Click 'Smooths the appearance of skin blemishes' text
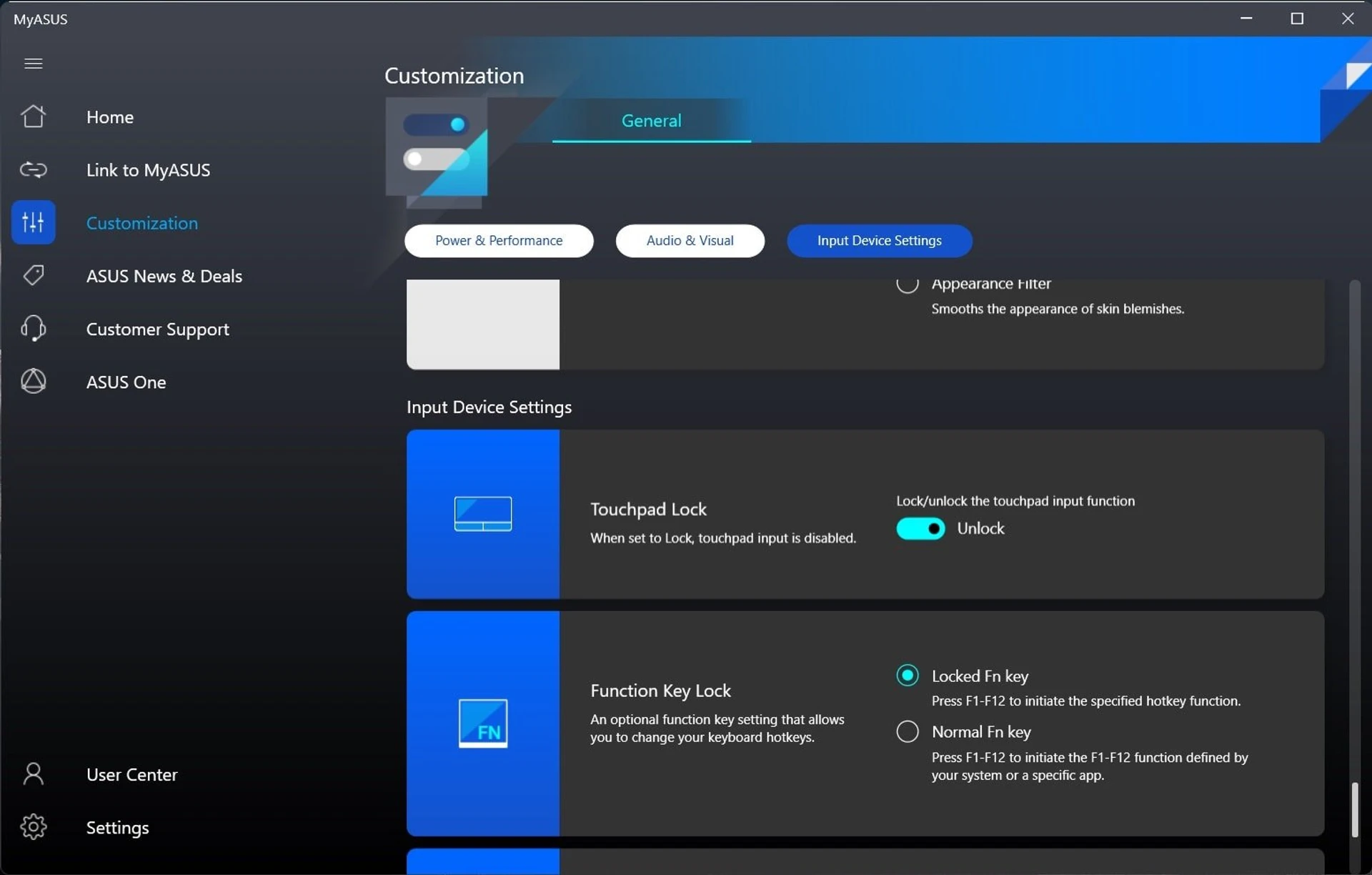The image size is (1372, 875). click(x=1058, y=309)
